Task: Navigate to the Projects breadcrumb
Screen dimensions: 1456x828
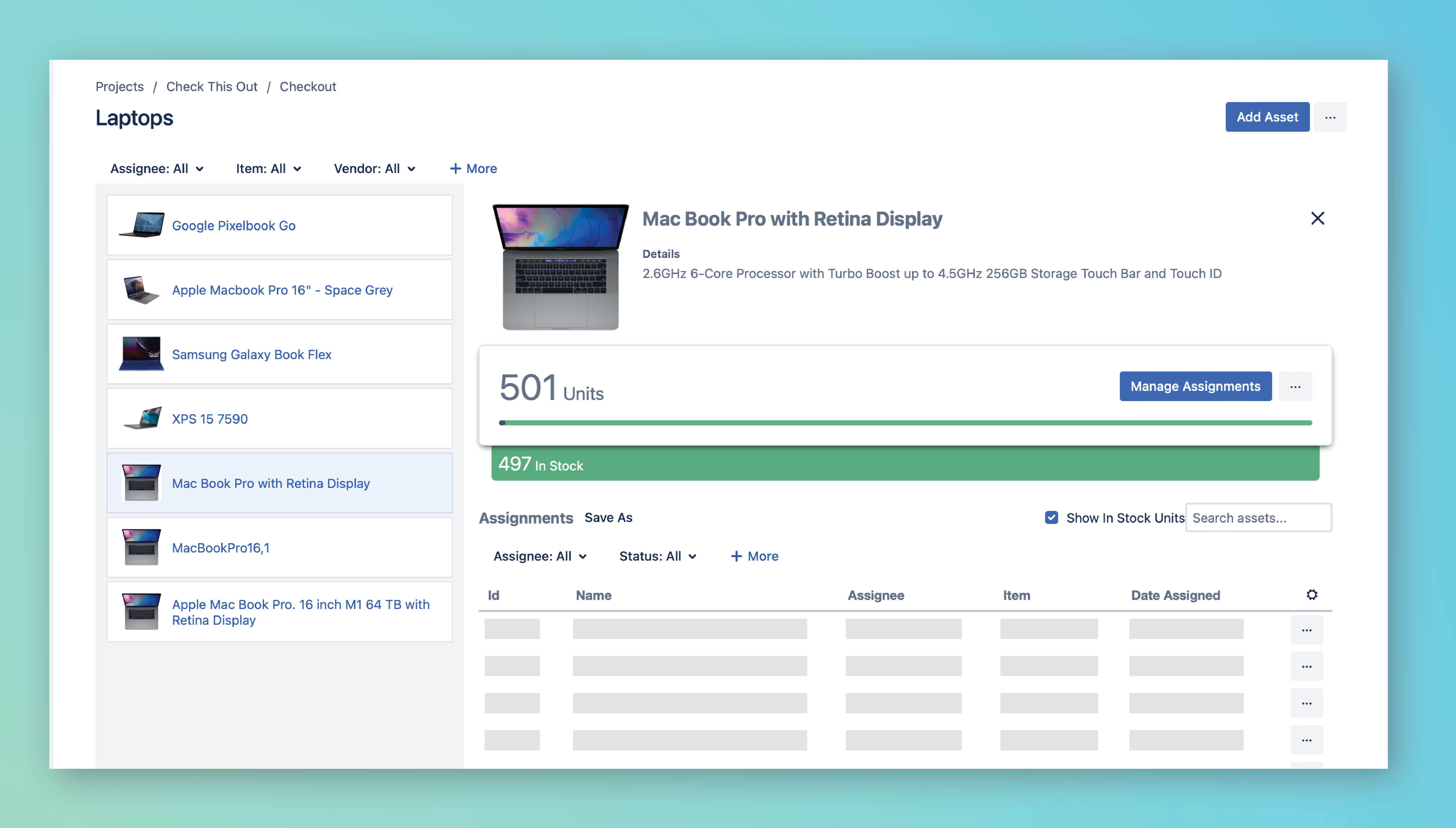Action: [119, 86]
